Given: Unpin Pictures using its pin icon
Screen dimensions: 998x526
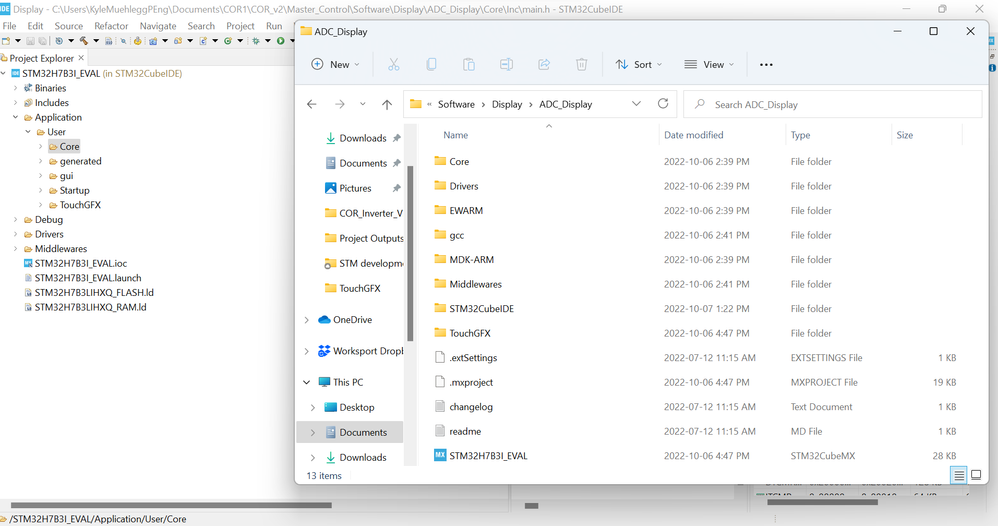Looking at the screenshot, I should 397,188.
